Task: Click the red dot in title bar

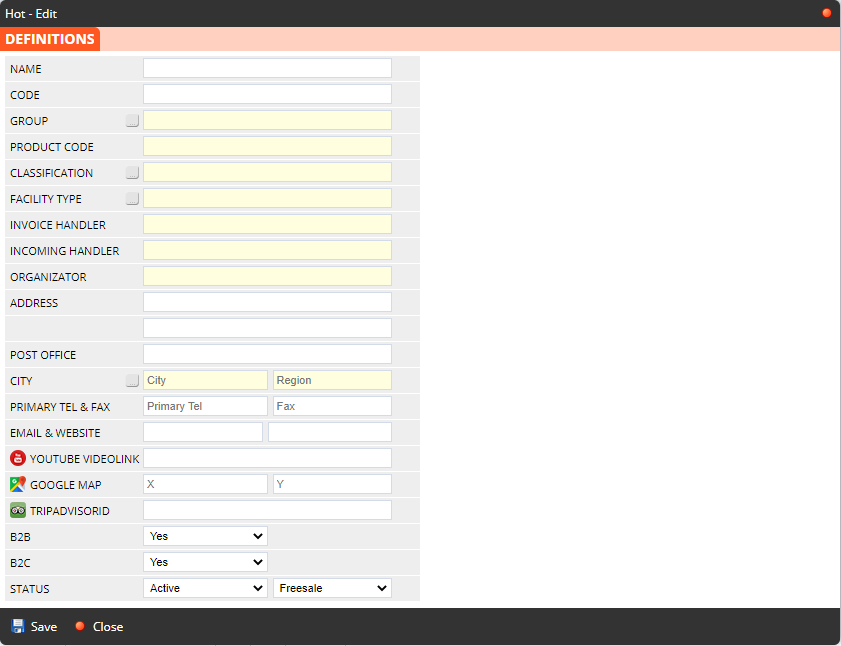Action: point(826,13)
